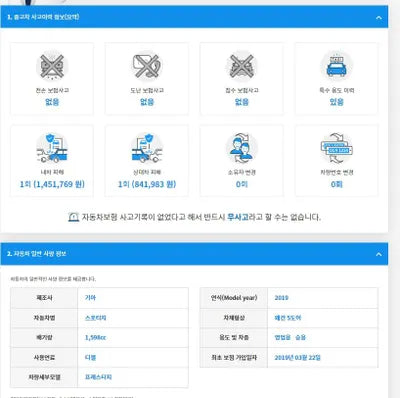
Task: Click the '최초 보험 가입일자' row label
Action: pos(234,357)
